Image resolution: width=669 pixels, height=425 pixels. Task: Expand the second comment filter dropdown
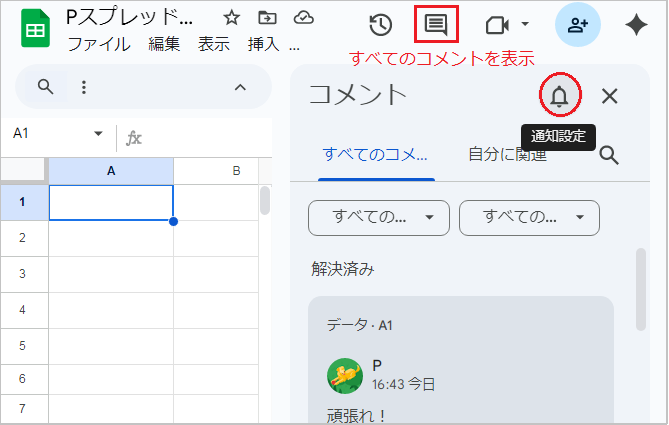coord(528,216)
